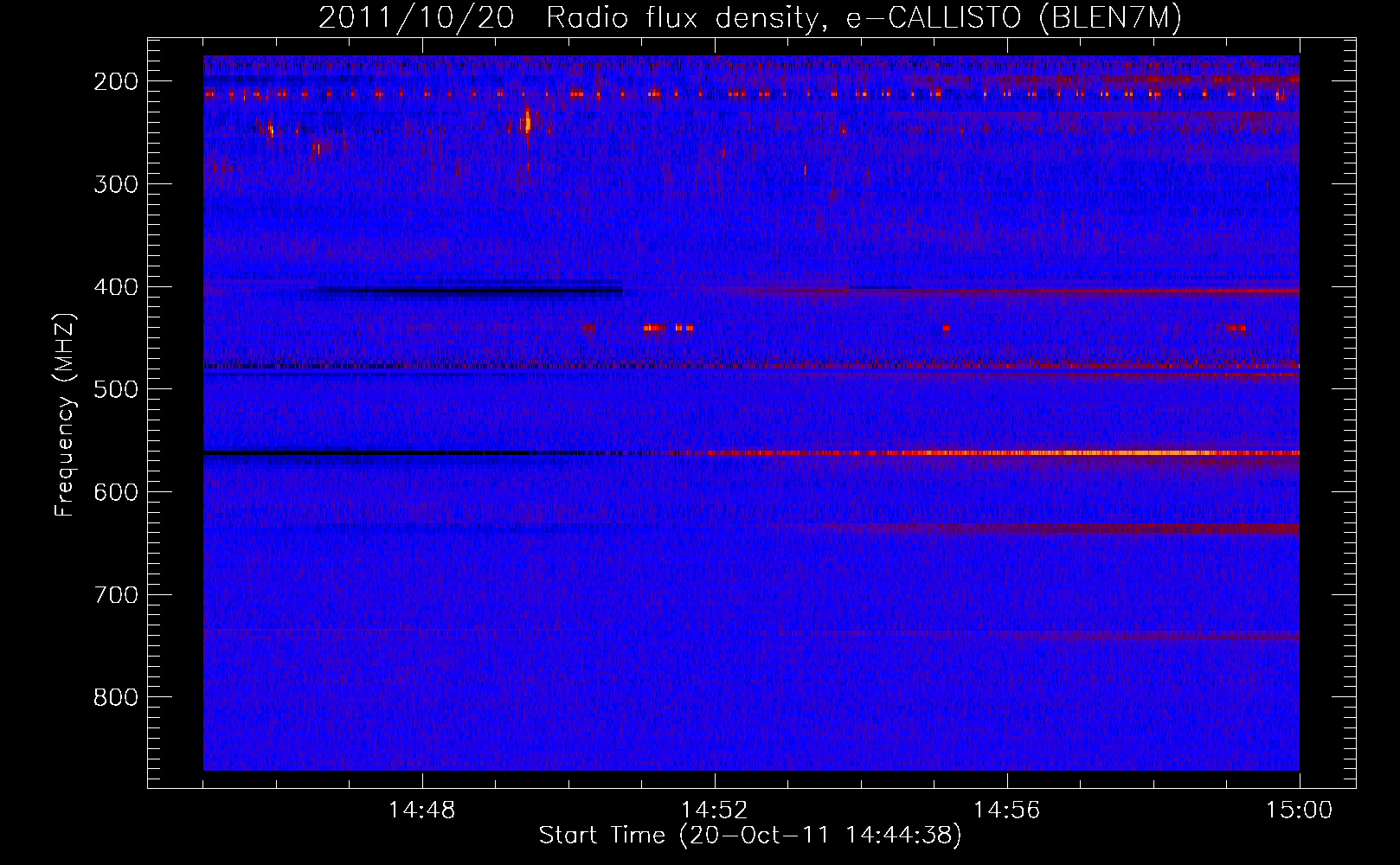The height and width of the screenshot is (865, 1400).
Task: Select the 800 frequency tick label
Action: [116, 697]
